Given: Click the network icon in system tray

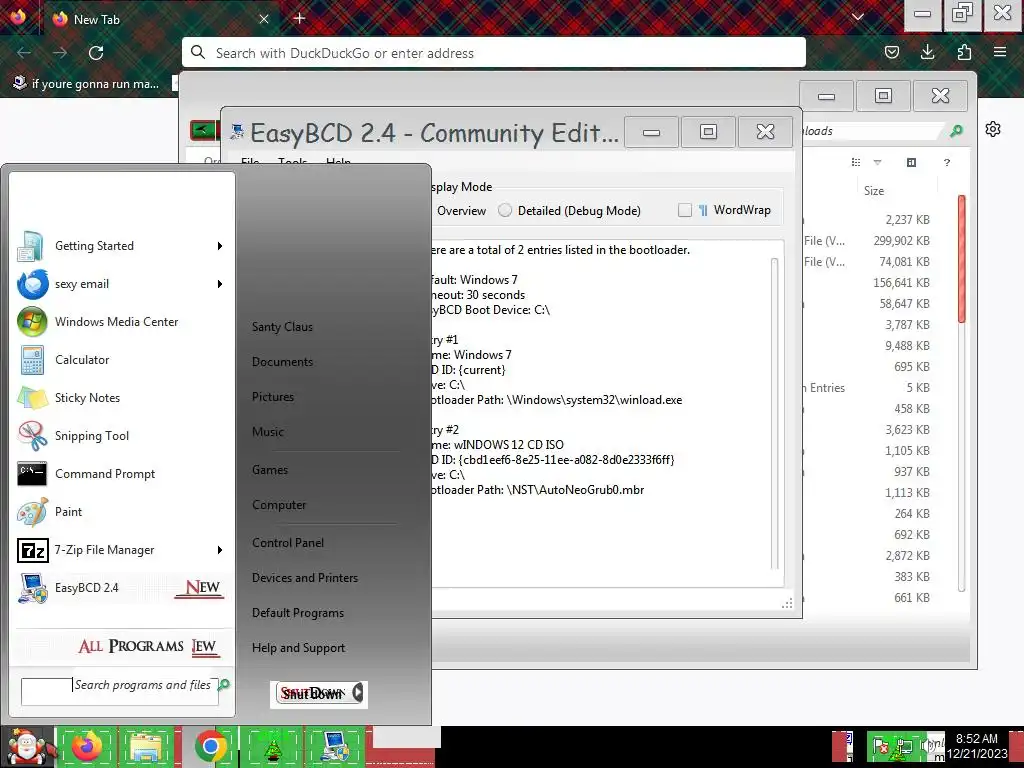Looking at the screenshot, I should 905,746.
